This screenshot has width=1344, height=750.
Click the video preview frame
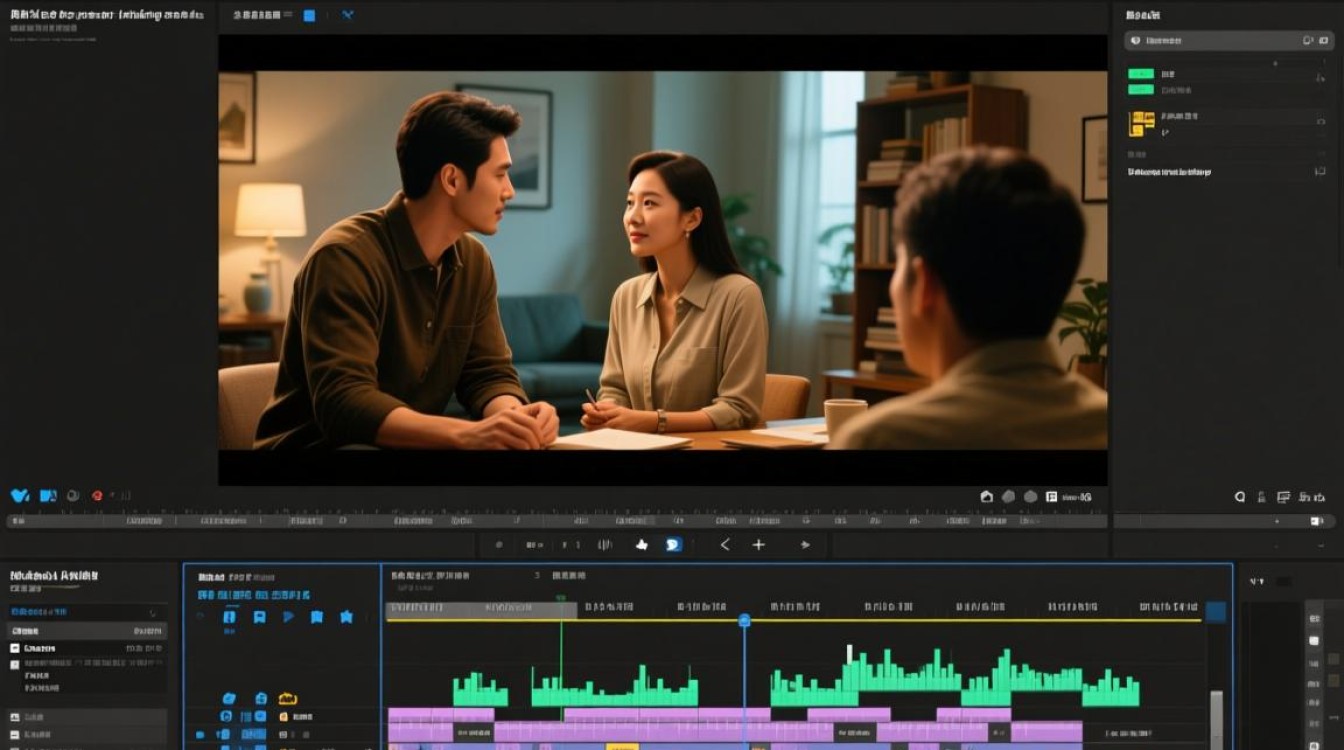(662, 260)
